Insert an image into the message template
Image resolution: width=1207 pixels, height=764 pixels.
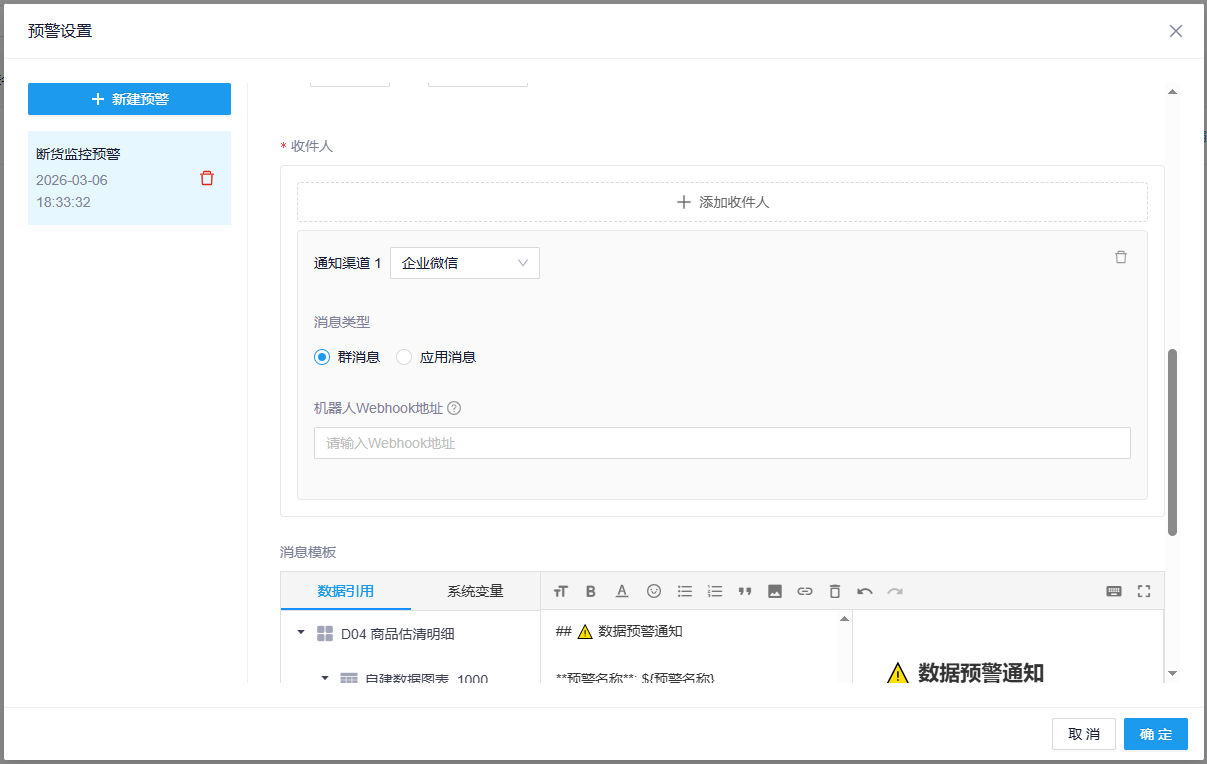tap(775, 591)
